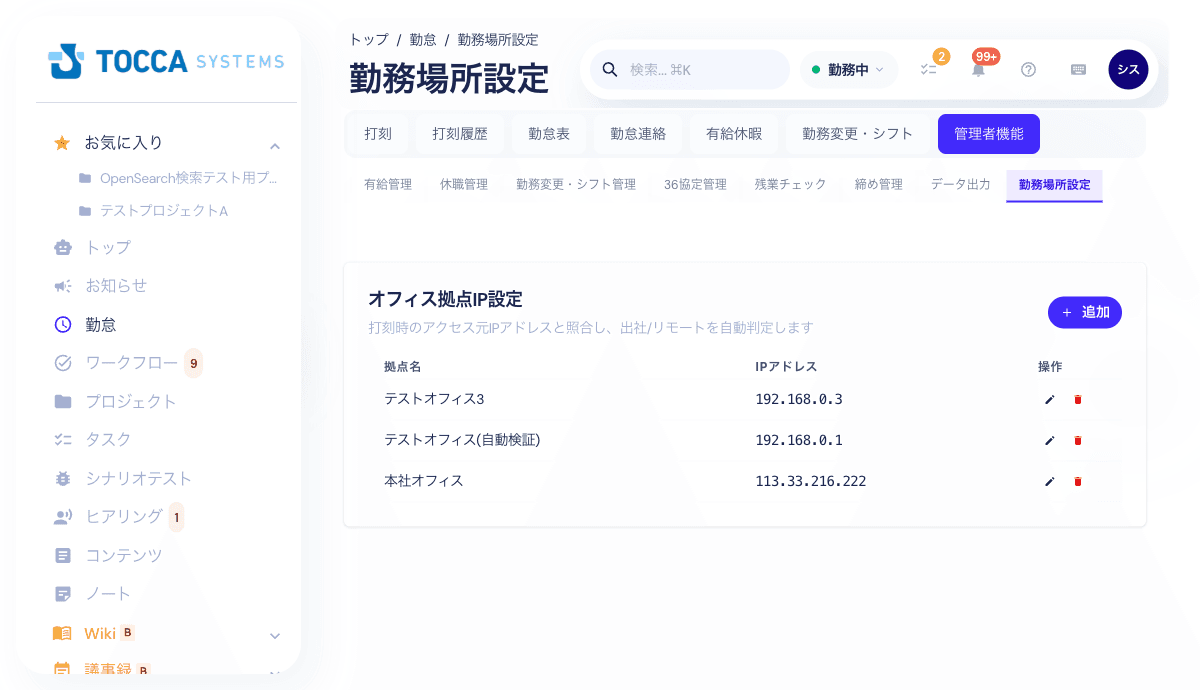Image resolution: width=1200 pixels, height=690 pixels.
Task: Open the 残業チェック sub-tab
Action: click(x=791, y=185)
